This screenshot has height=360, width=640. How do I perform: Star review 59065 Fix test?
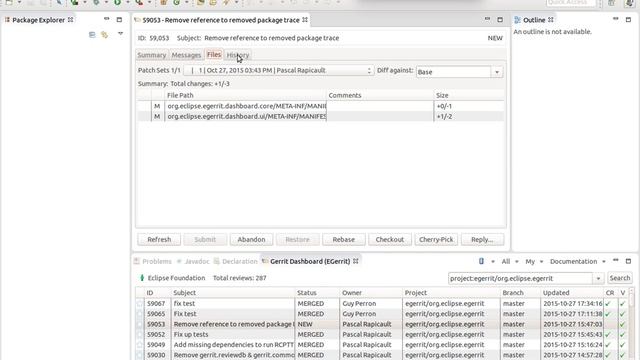pyautogui.click(x=140, y=314)
